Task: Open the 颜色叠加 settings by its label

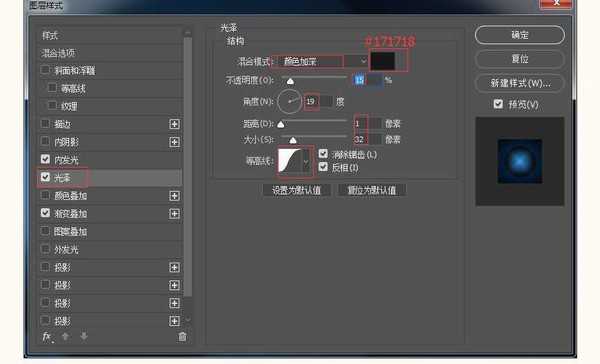Action: pyautogui.click(x=70, y=196)
